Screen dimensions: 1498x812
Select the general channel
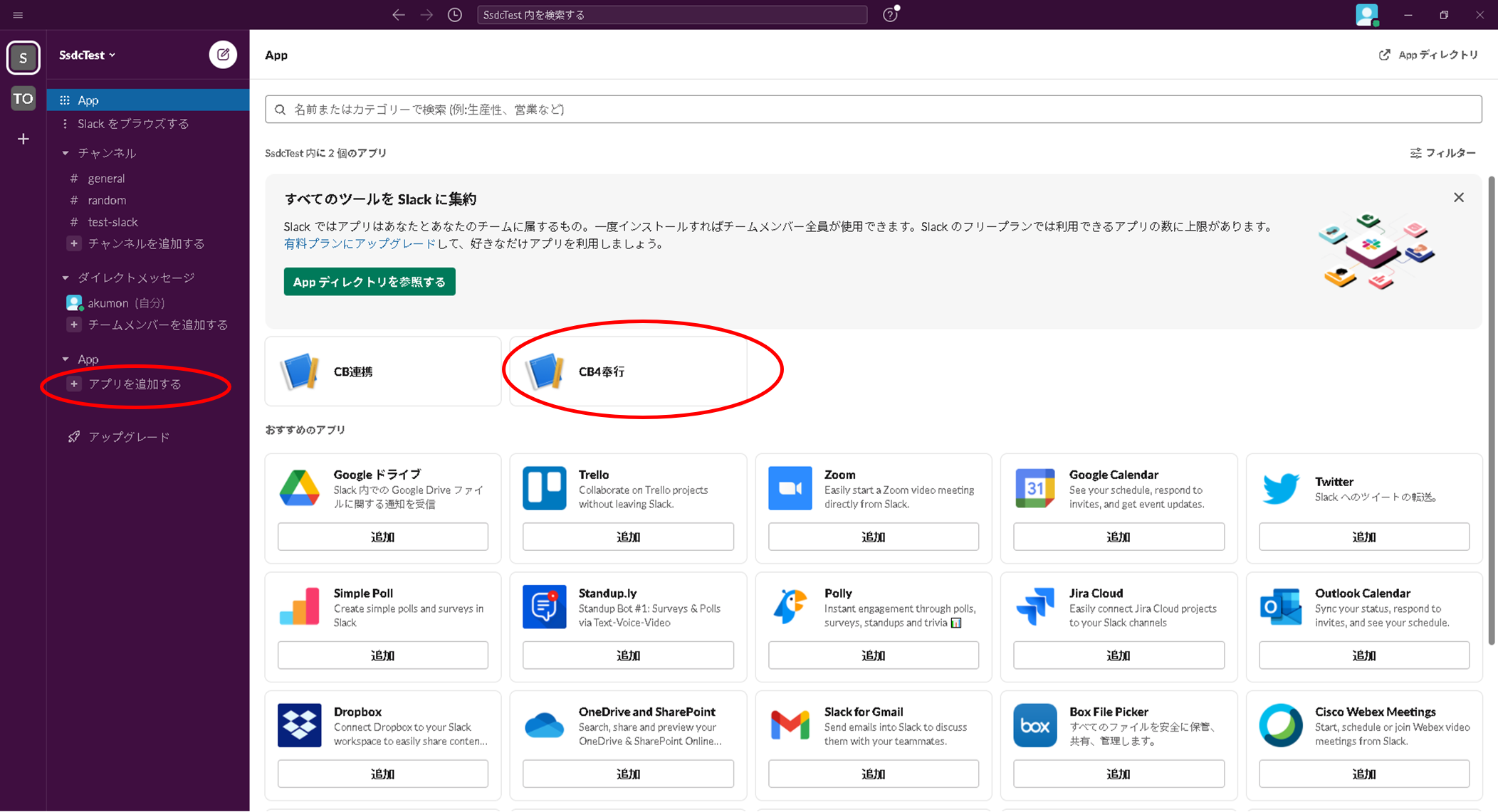pyautogui.click(x=106, y=179)
